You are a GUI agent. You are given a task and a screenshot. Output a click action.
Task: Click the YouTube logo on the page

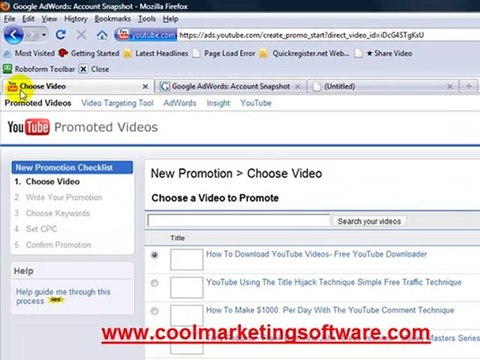(29, 127)
